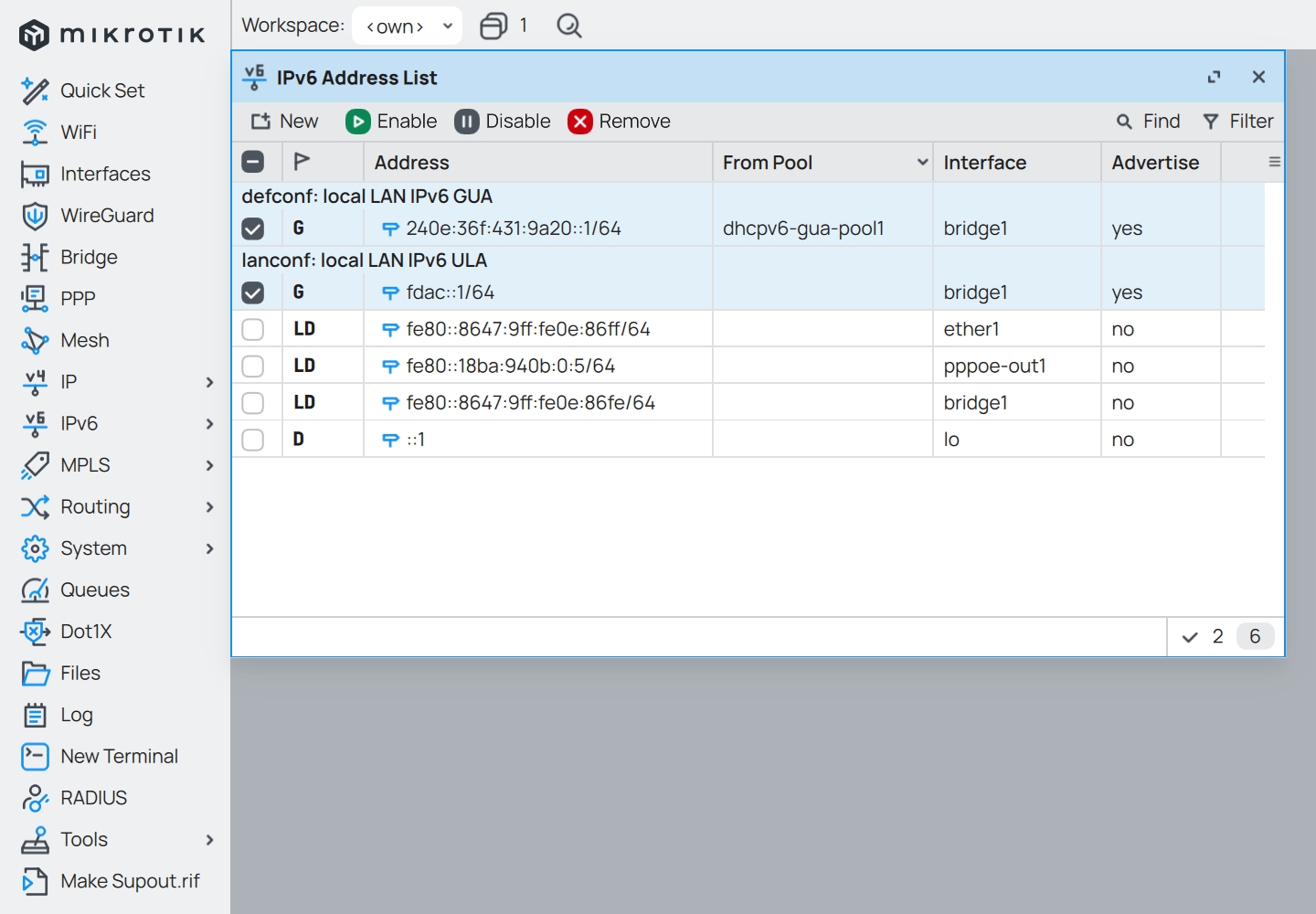Click the flags column header

coord(323,162)
